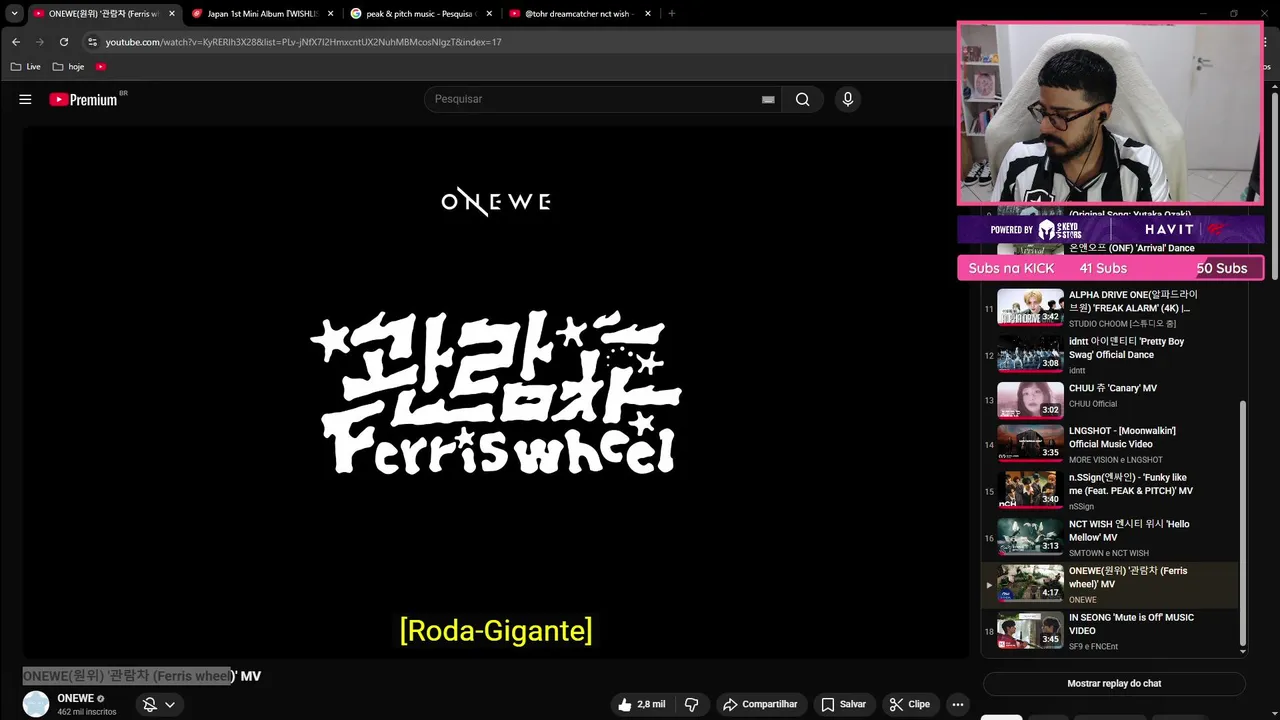
Task: Toggle the notification bell for ONEWE
Action: 150,704
